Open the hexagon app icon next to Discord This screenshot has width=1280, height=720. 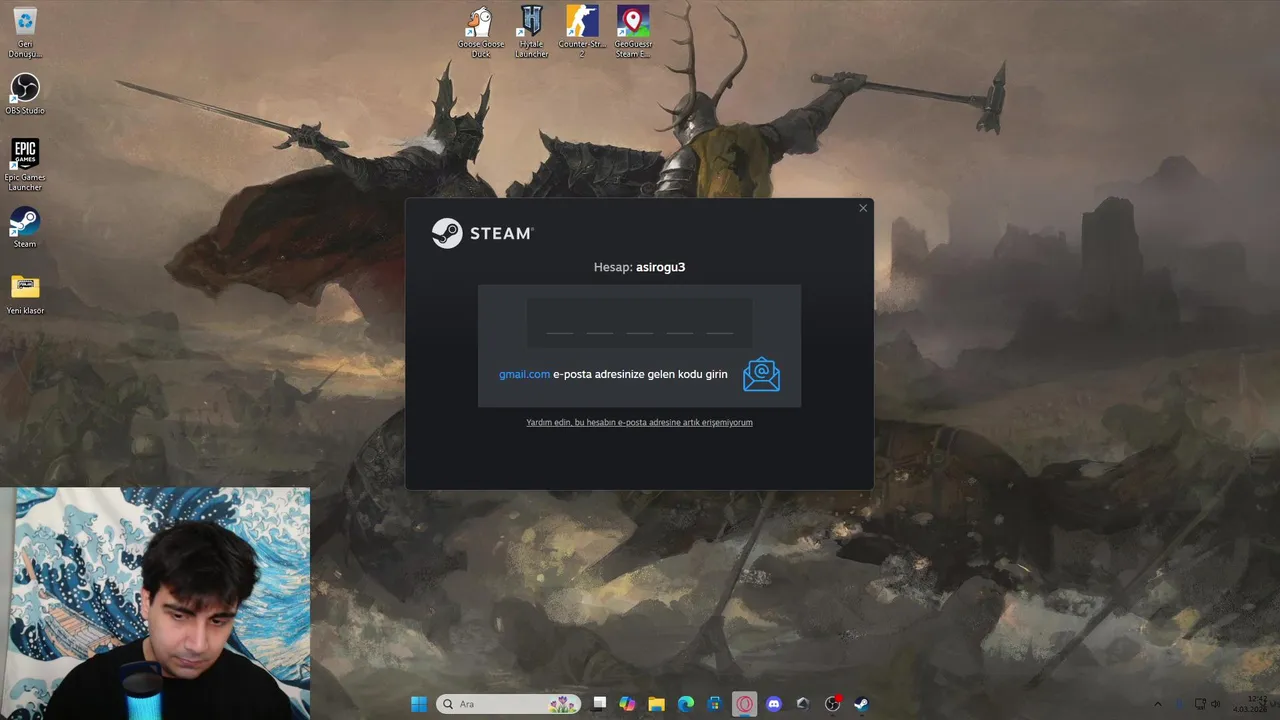click(x=802, y=704)
